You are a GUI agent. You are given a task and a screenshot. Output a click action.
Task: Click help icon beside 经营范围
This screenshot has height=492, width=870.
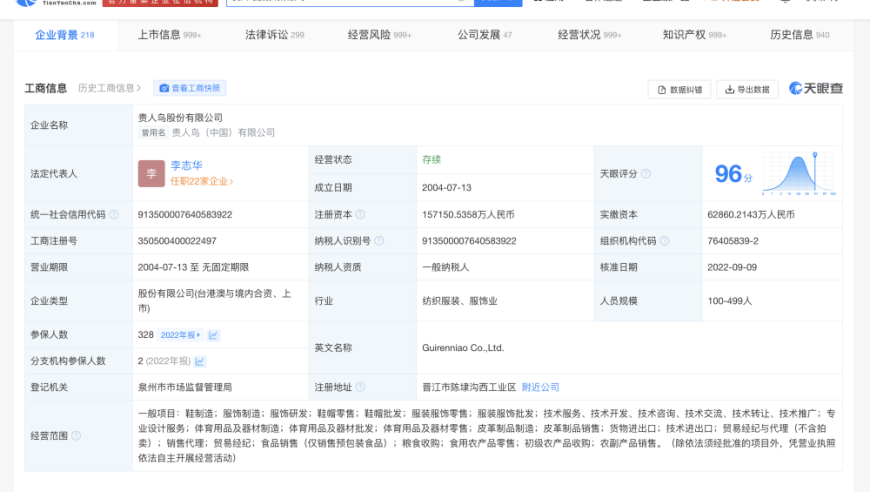click(76, 436)
